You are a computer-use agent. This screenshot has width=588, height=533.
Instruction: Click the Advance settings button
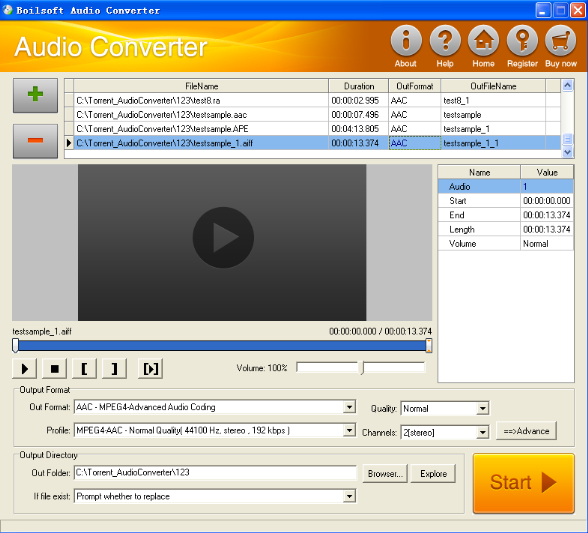(x=526, y=431)
